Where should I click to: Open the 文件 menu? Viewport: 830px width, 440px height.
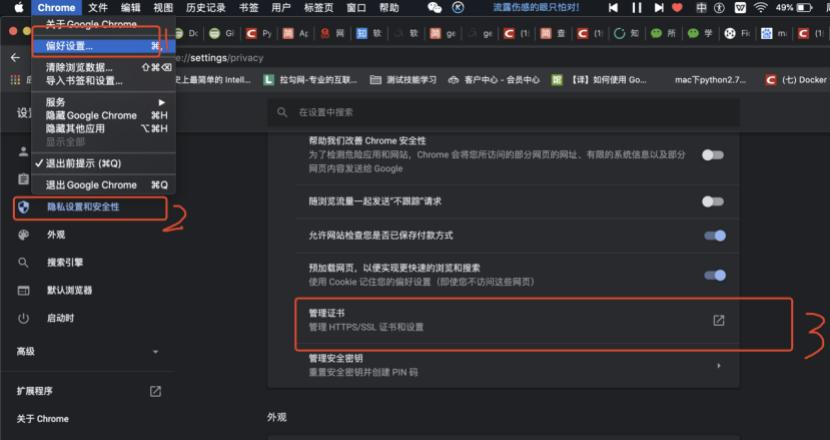pyautogui.click(x=98, y=7)
